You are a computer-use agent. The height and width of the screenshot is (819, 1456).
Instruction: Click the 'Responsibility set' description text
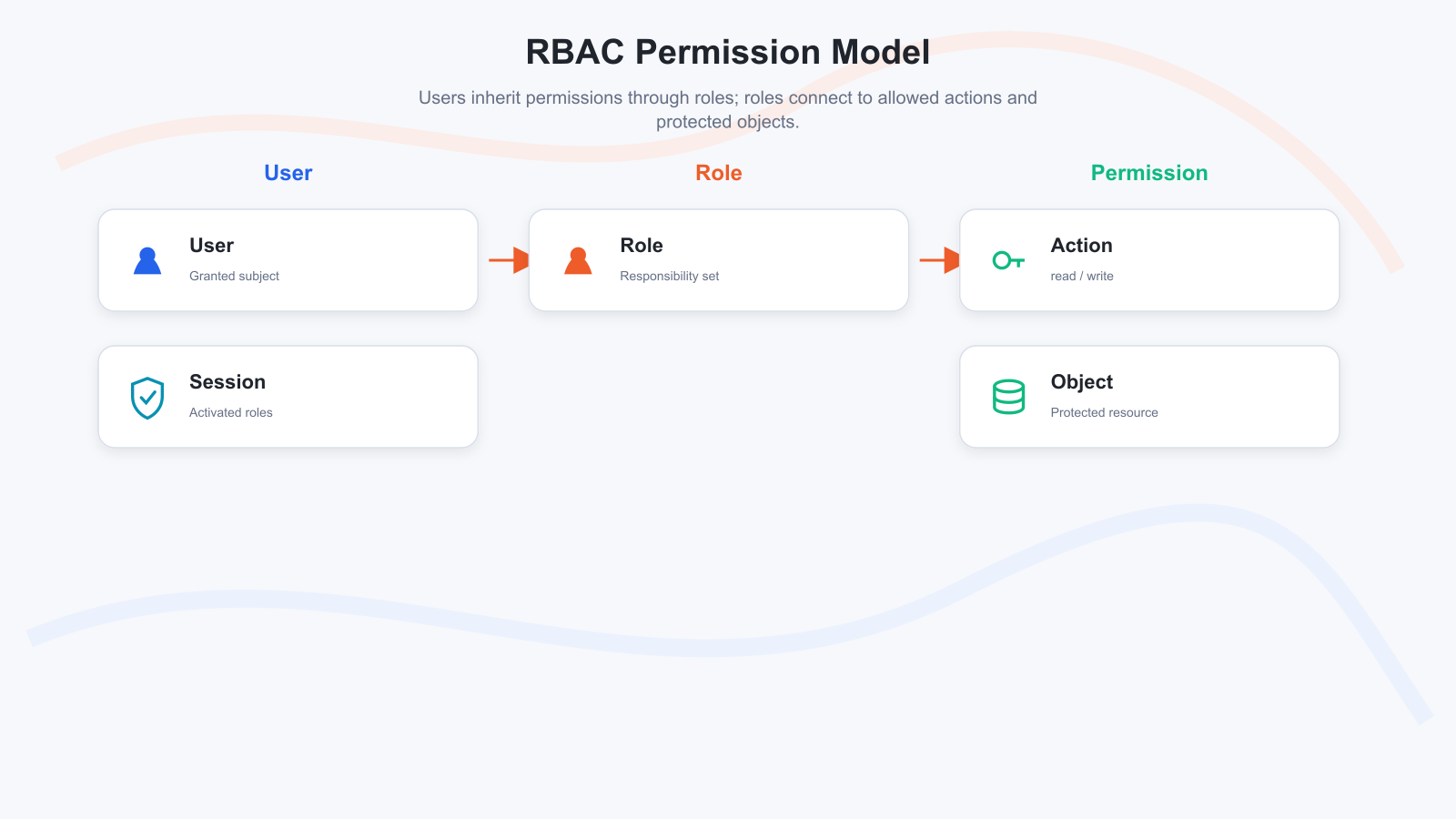(x=670, y=276)
